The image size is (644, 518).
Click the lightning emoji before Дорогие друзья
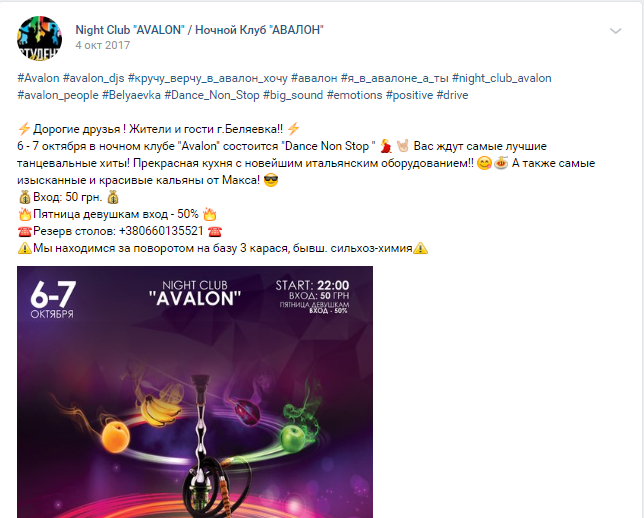[24, 129]
